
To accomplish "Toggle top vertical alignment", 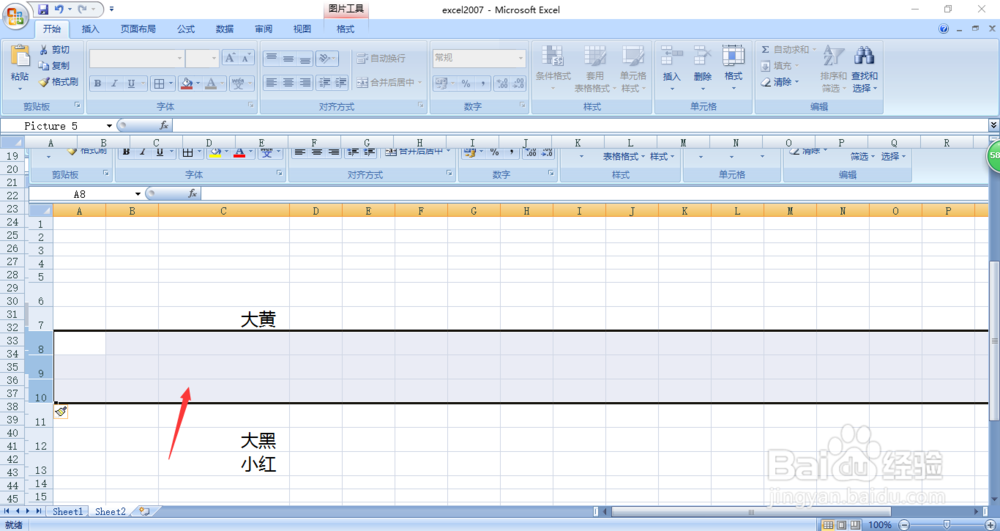I will (x=272, y=58).
